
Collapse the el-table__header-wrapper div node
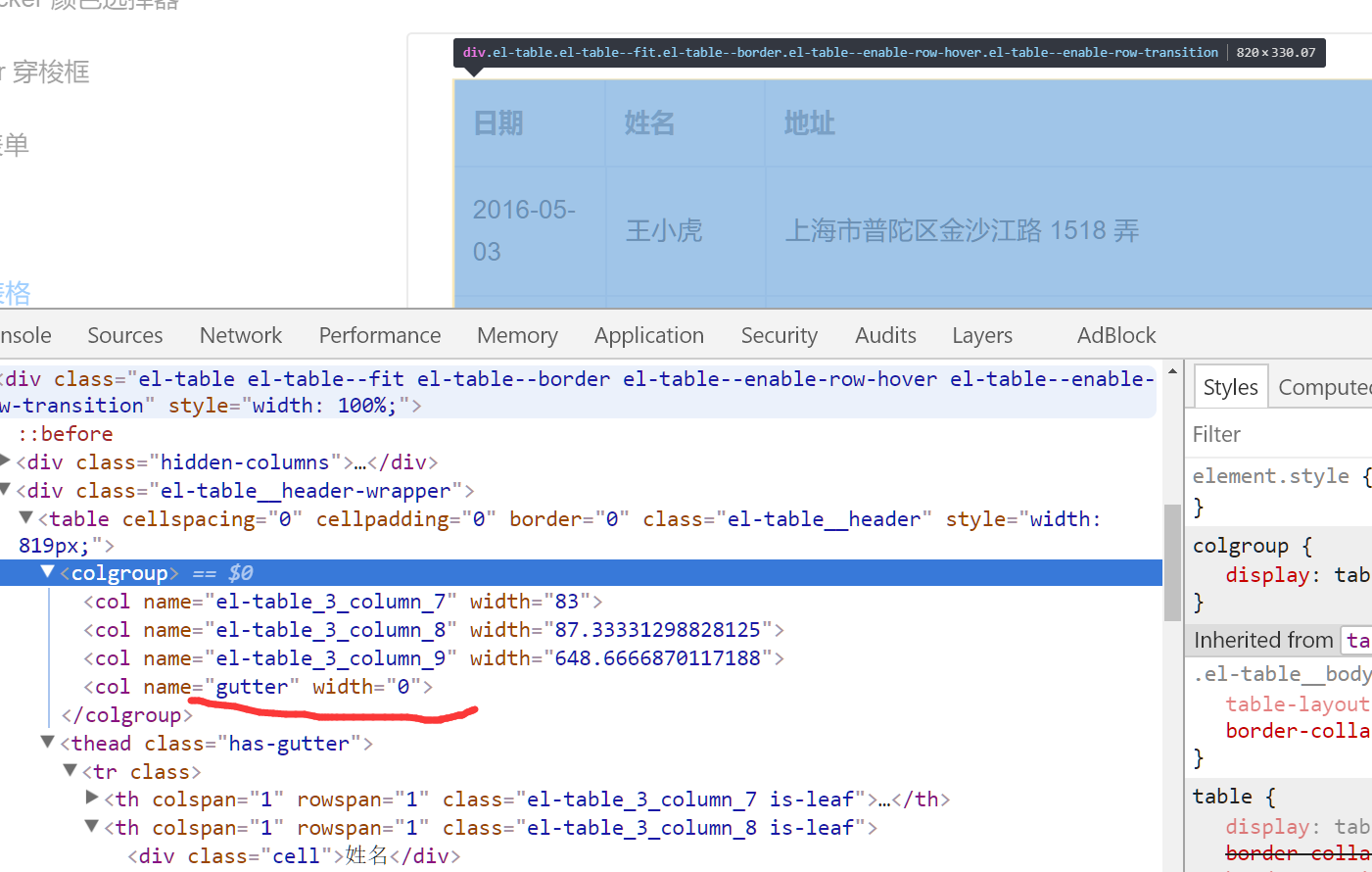click(x=5, y=489)
